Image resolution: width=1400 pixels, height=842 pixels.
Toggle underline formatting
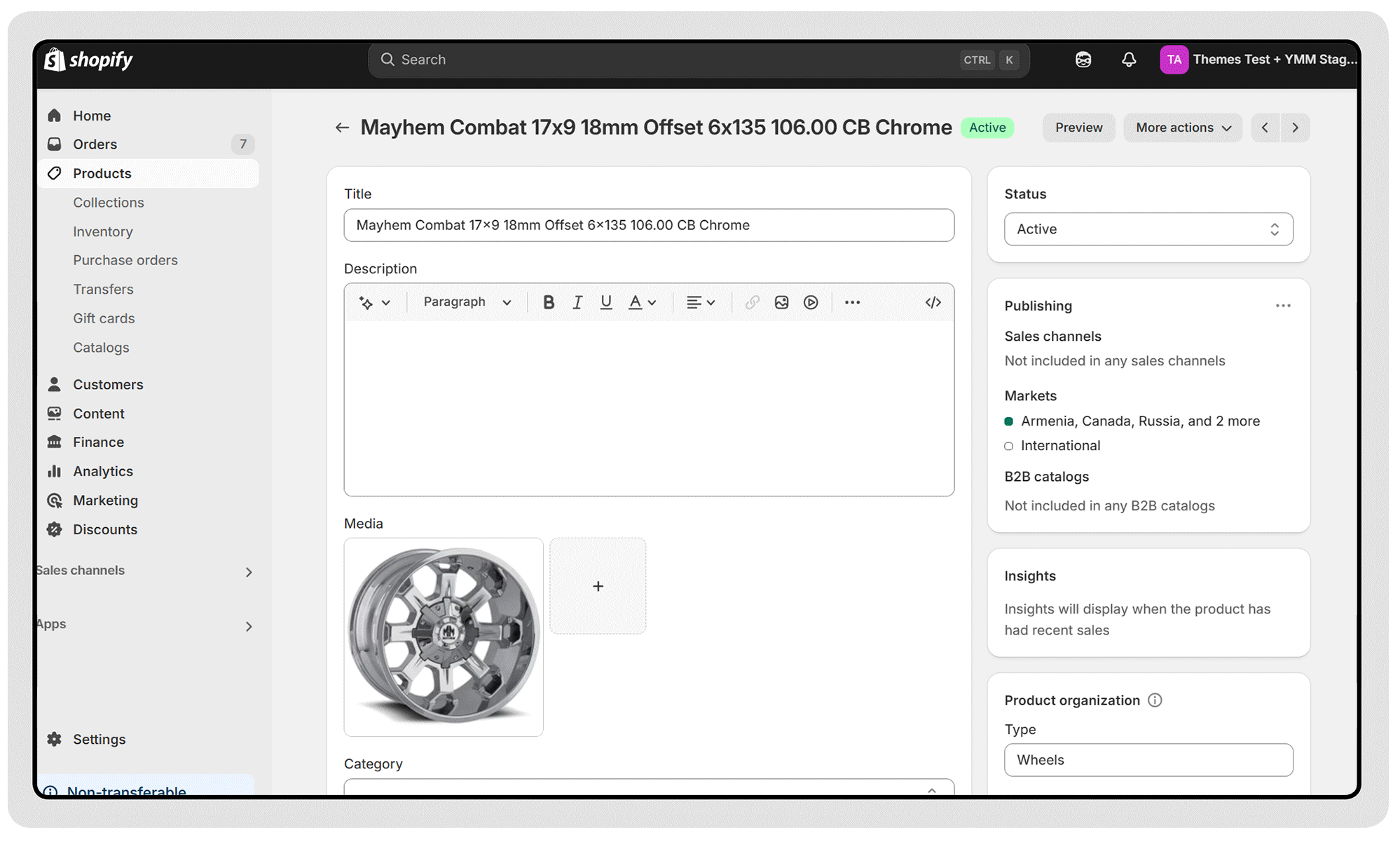(606, 302)
